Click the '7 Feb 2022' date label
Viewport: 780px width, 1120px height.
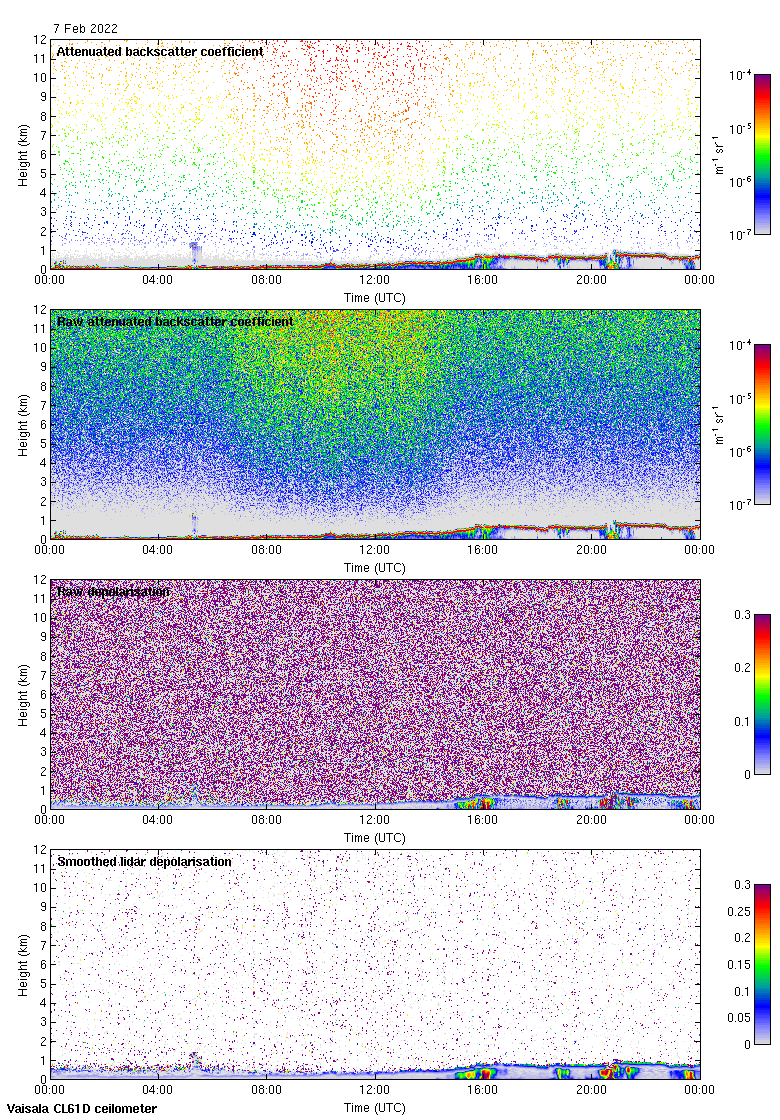click(86, 29)
